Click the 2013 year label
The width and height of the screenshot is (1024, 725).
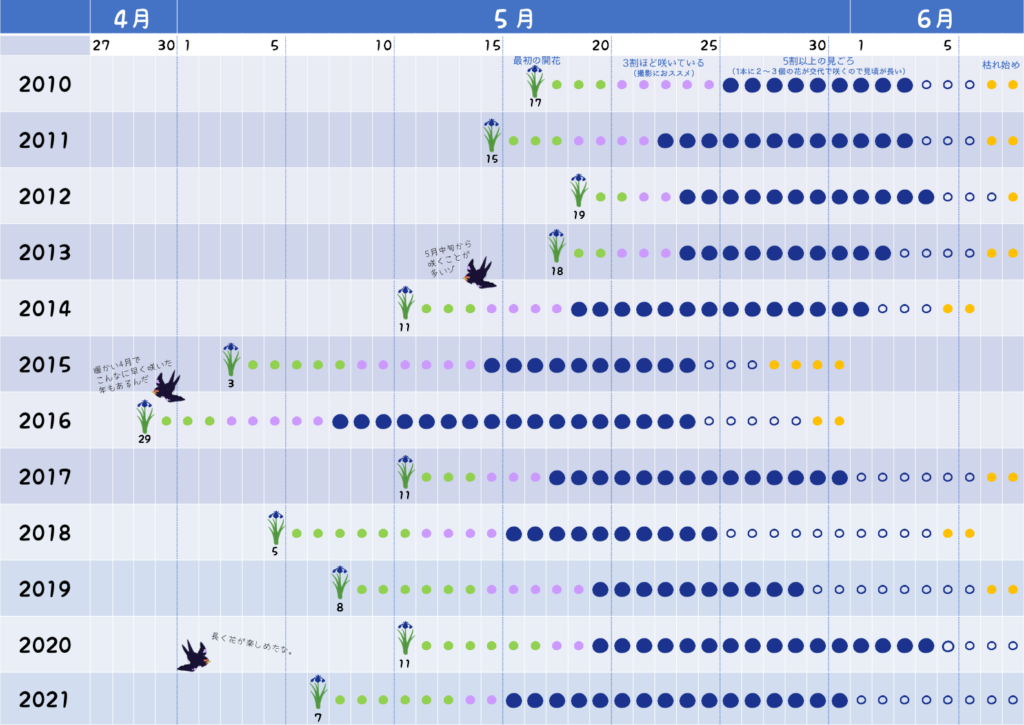(x=45, y=253)
